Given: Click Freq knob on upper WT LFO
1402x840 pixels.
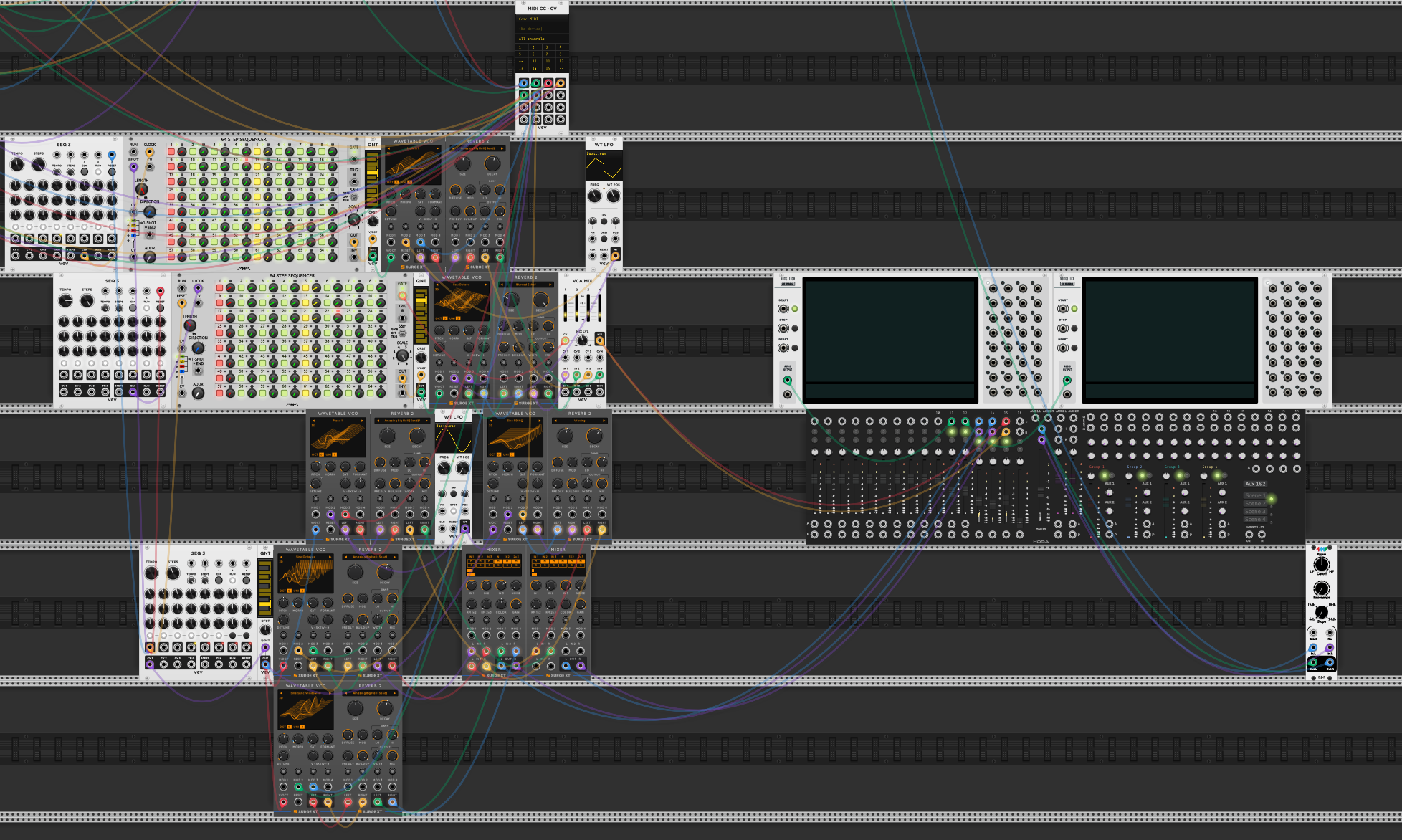Looking at the screenshot, I should pyautogui.click(x=595, y=196).
